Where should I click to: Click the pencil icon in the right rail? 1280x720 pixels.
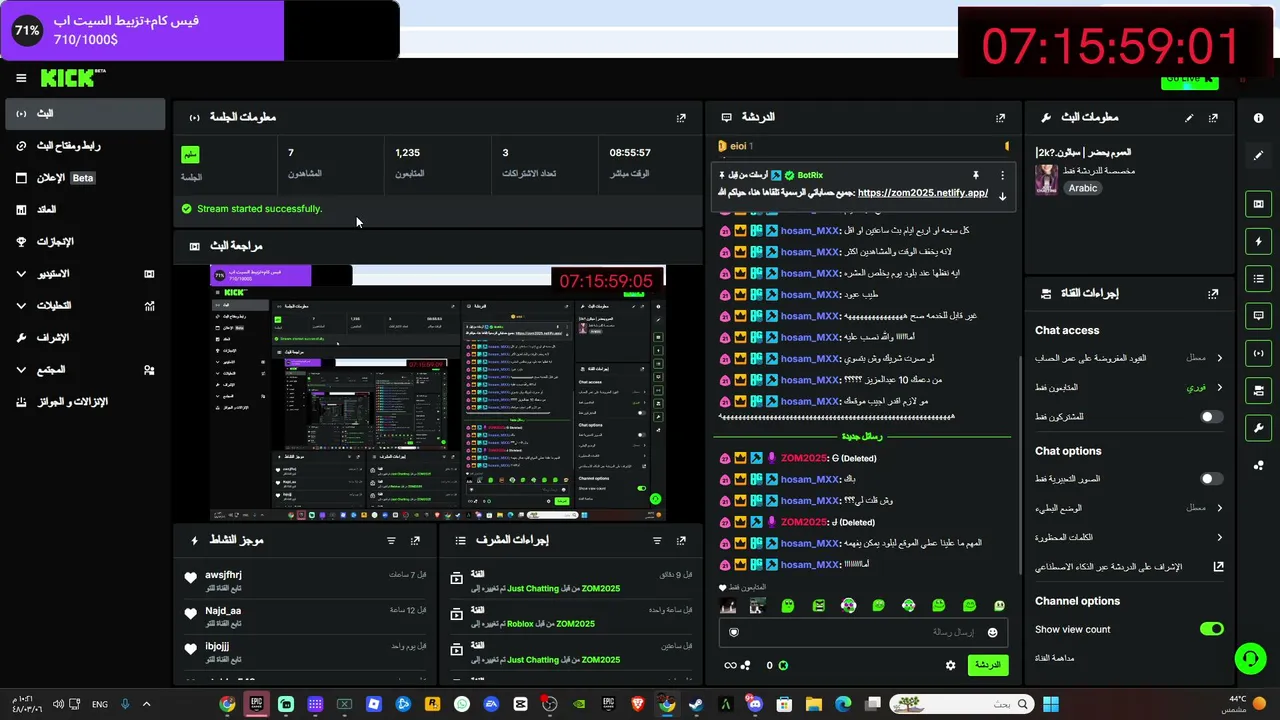(1258, 156)
